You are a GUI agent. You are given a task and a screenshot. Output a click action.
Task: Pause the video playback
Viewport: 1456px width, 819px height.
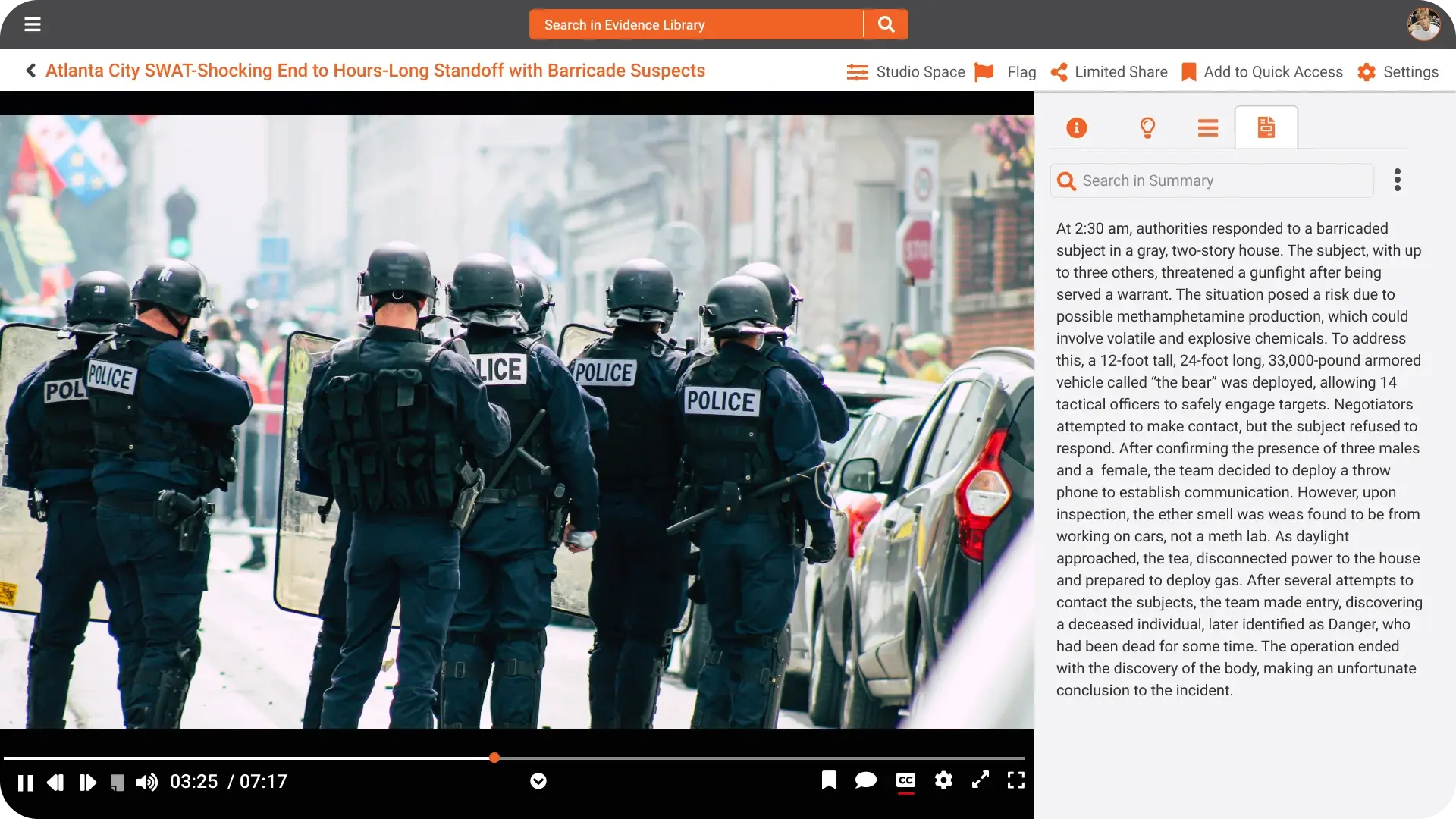pyautogui.click(x=25, y=782)
